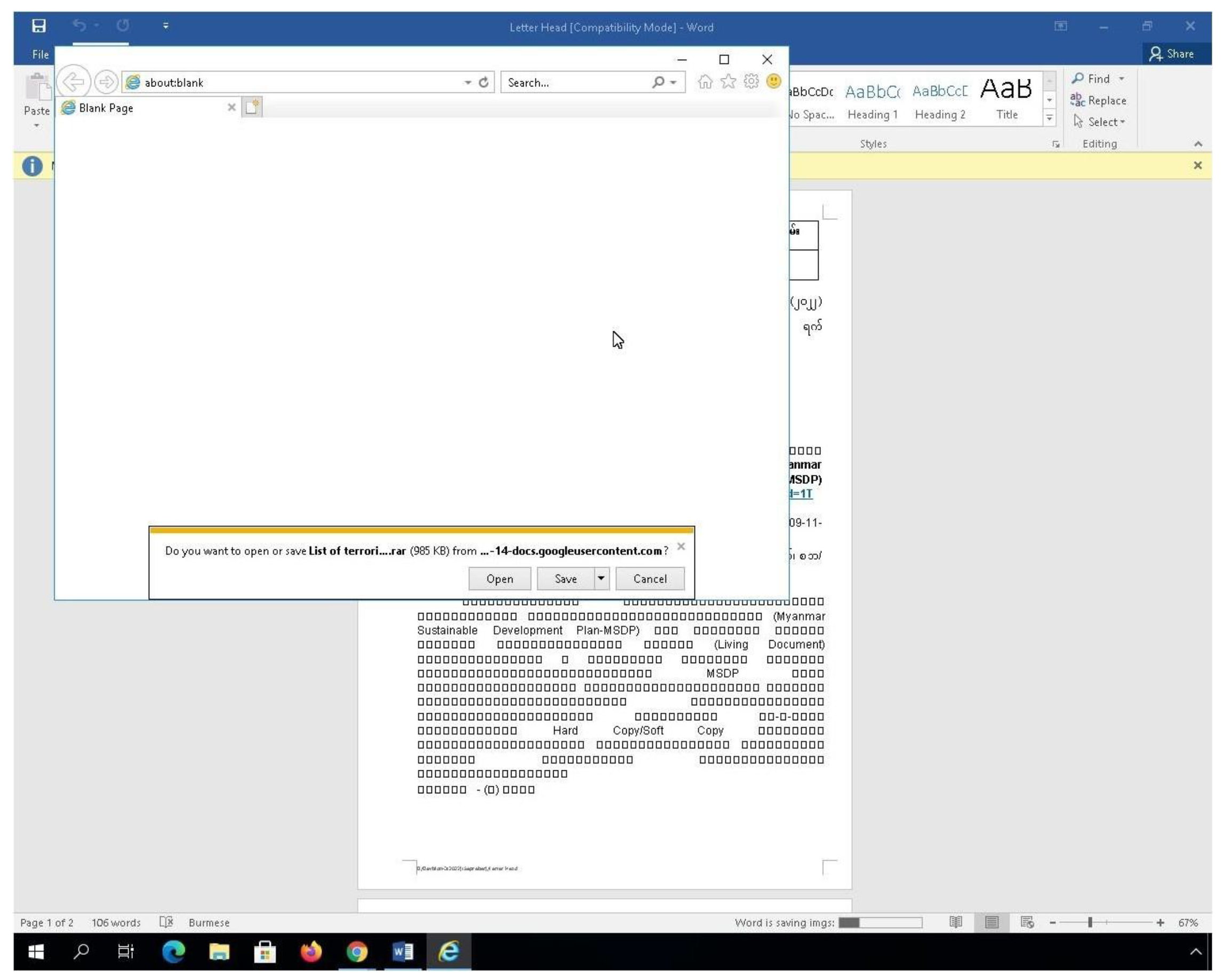Click the about:blank address bar

pos(292,82)
